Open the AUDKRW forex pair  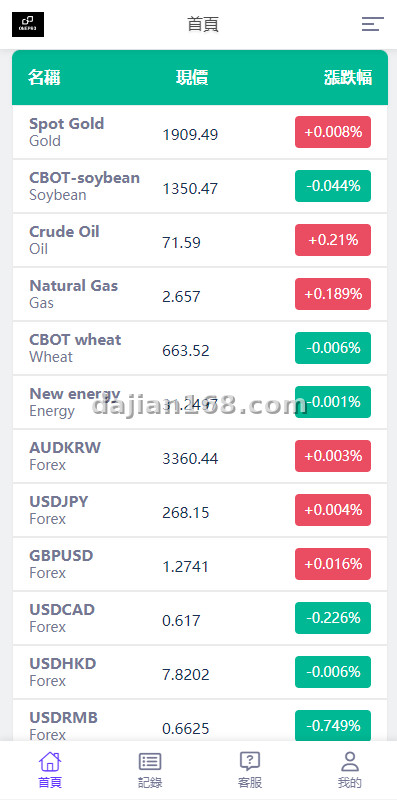(x=200, y=457)
